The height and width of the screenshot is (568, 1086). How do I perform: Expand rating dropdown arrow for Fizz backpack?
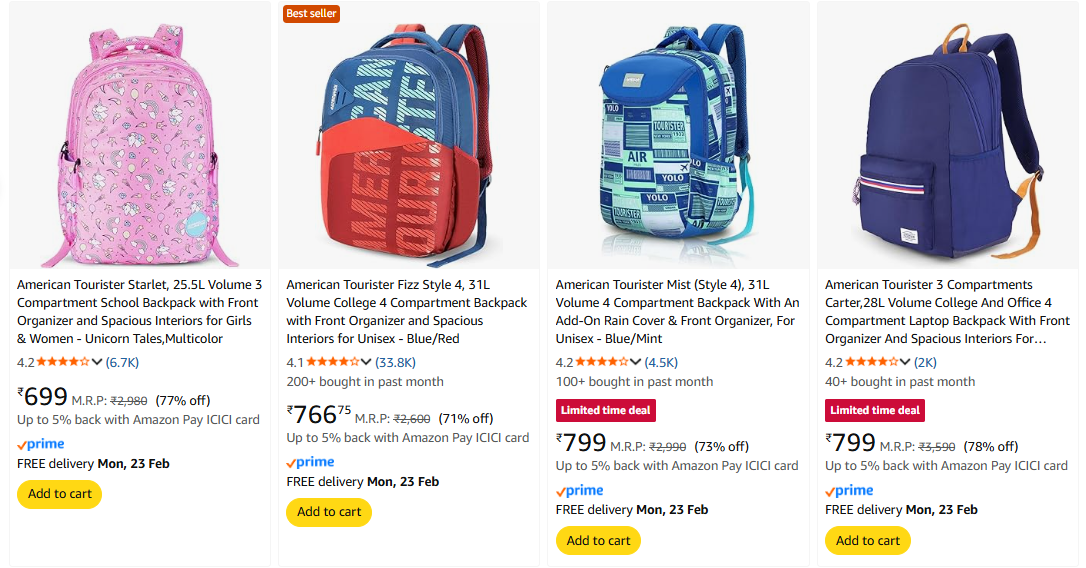pyautogui.click(x=367, y=362)
